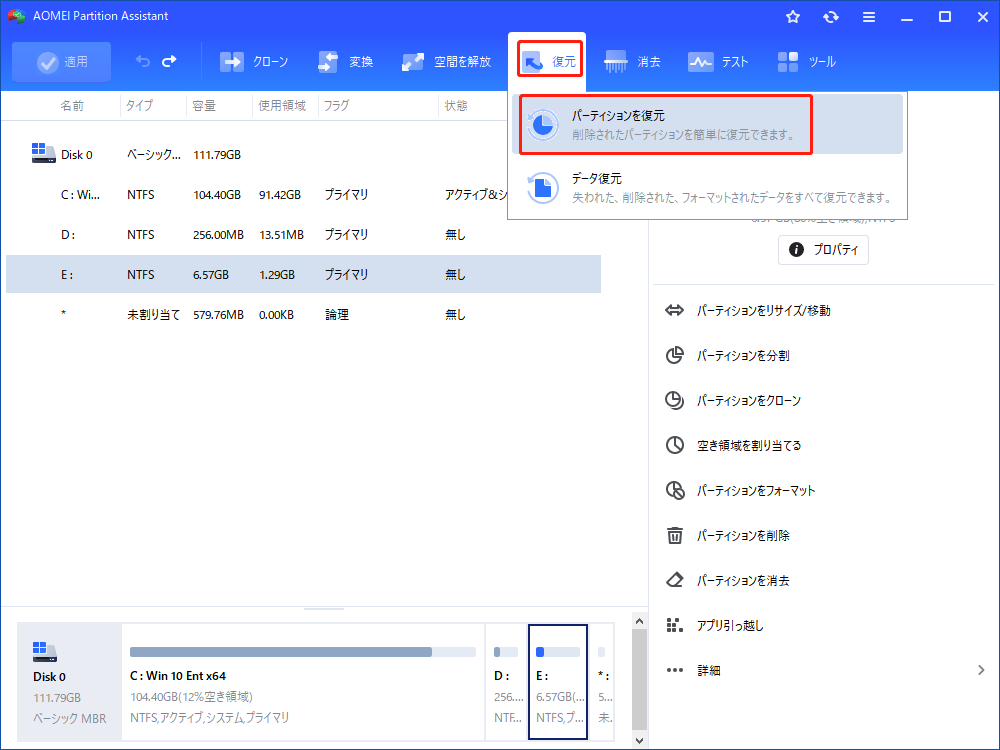Open 空間を解放 free space menu

click(x=446, y=62)
